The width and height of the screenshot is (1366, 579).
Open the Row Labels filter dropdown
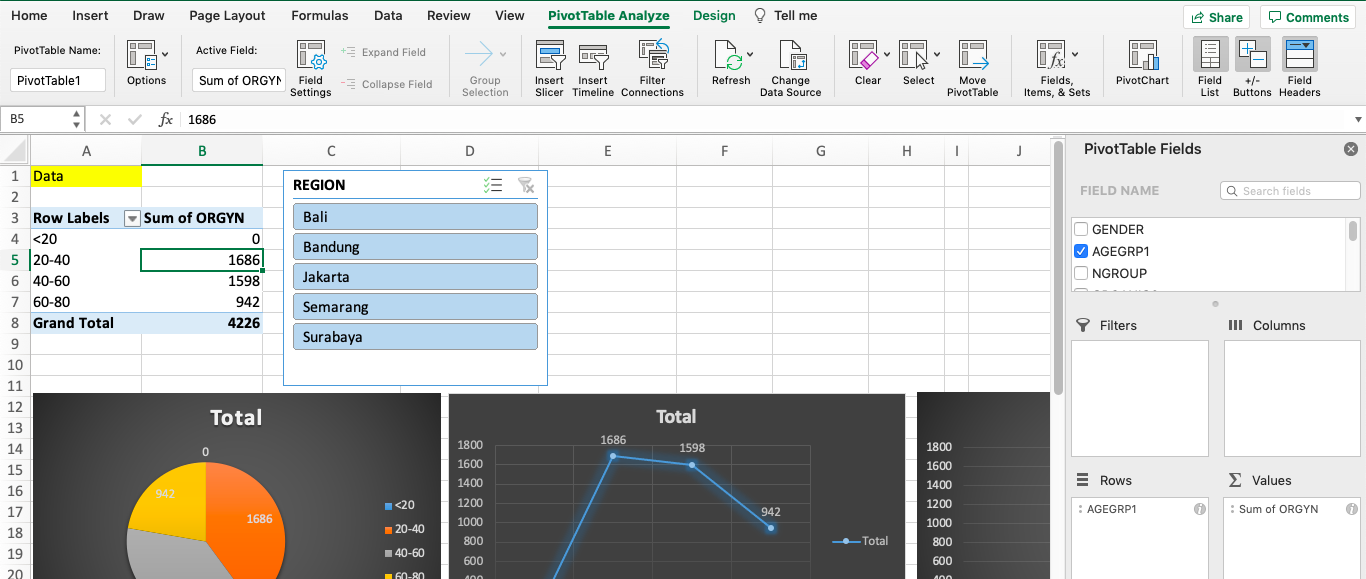click(131, 218)
